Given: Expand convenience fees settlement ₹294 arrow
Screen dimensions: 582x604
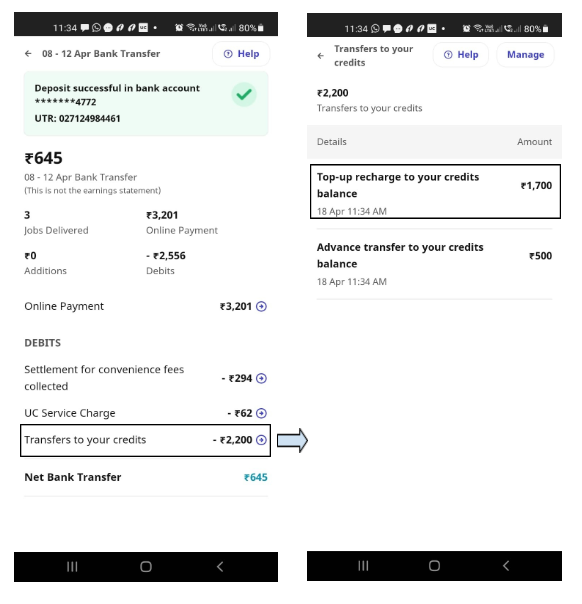Looking at the screenshot, I should pyautogui.click(x=261, y=378).
